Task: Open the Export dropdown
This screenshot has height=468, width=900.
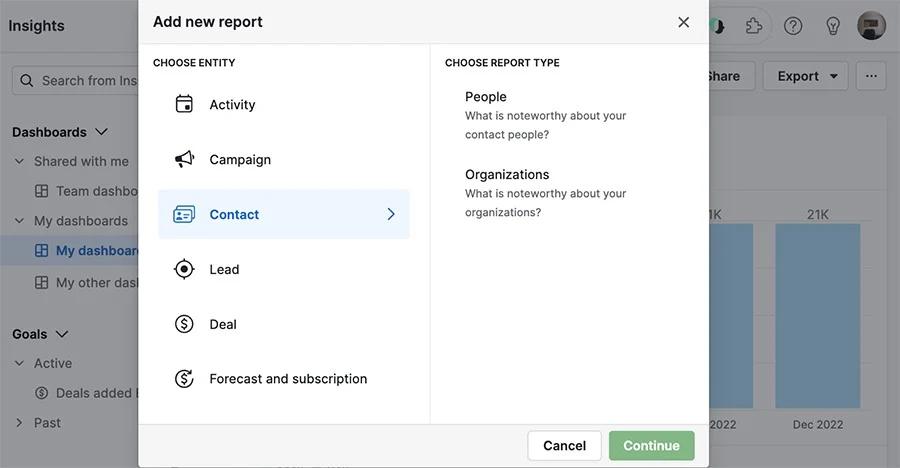Action: pos(805,76)
